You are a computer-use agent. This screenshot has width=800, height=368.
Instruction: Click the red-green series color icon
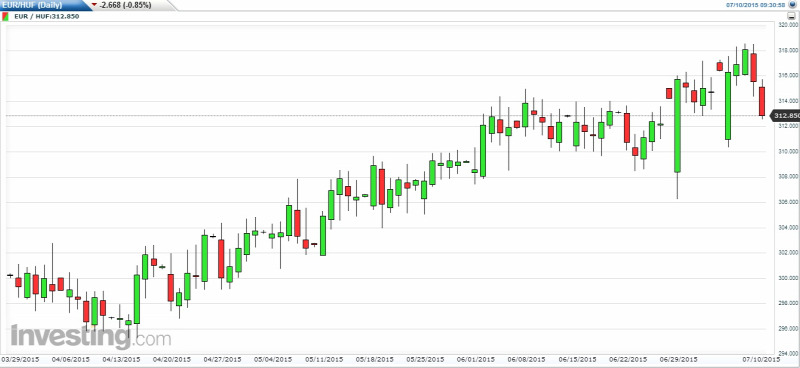pos(5,16)
